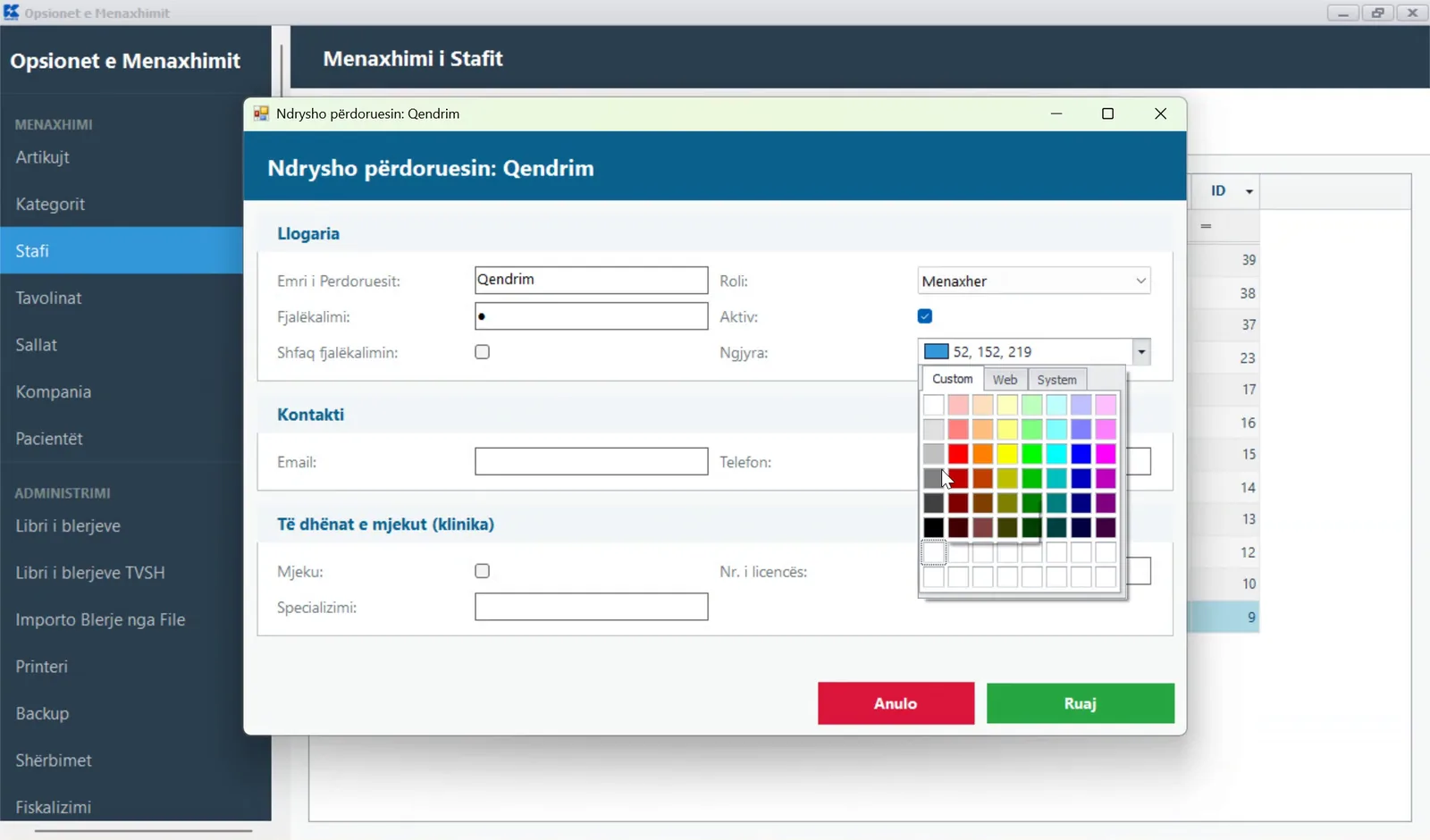Viewport: 1430px width, 840px height.
Task: Toggle the 'Shfaq fjalëkalimin' checkbox
Action: pos(483,352)
